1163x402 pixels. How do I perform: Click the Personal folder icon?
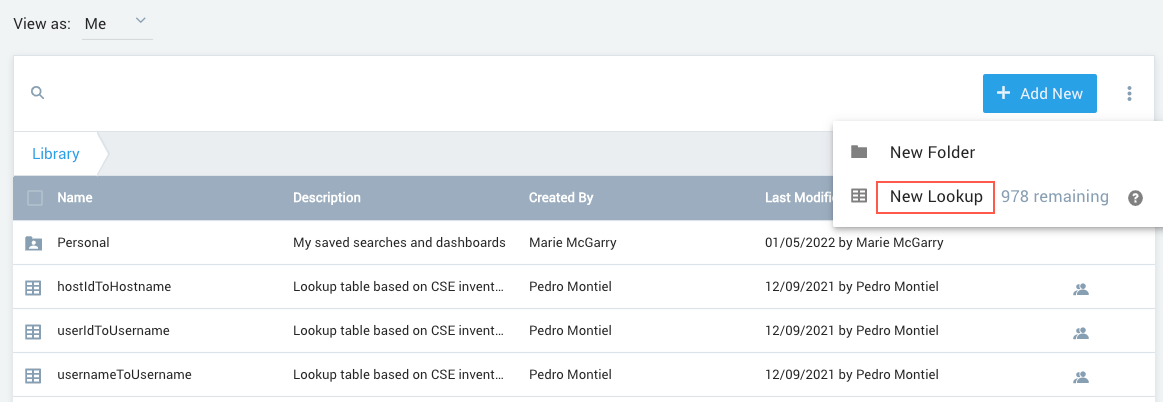tap(33, 242)
